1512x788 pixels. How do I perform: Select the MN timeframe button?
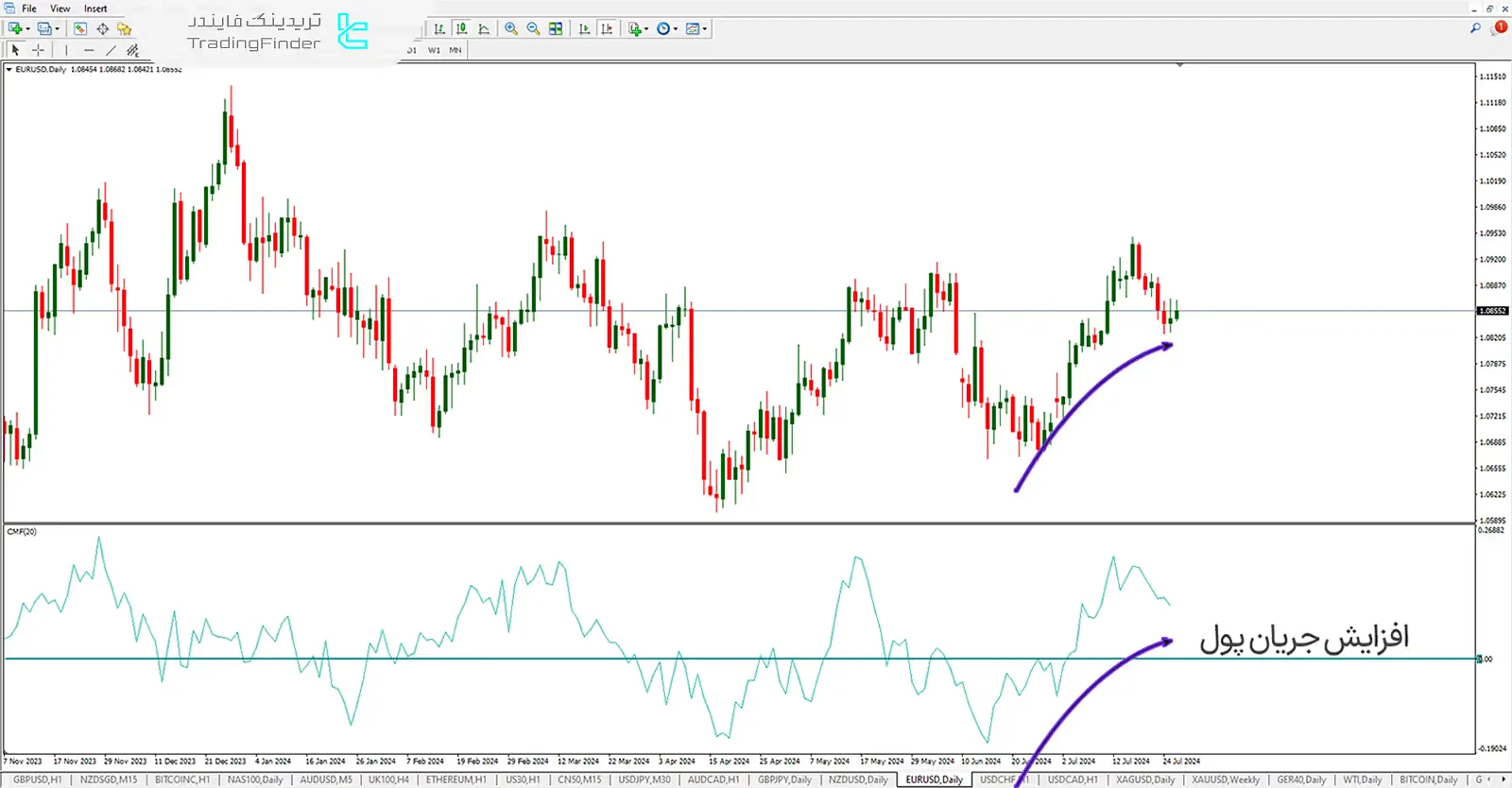(455, 50)
